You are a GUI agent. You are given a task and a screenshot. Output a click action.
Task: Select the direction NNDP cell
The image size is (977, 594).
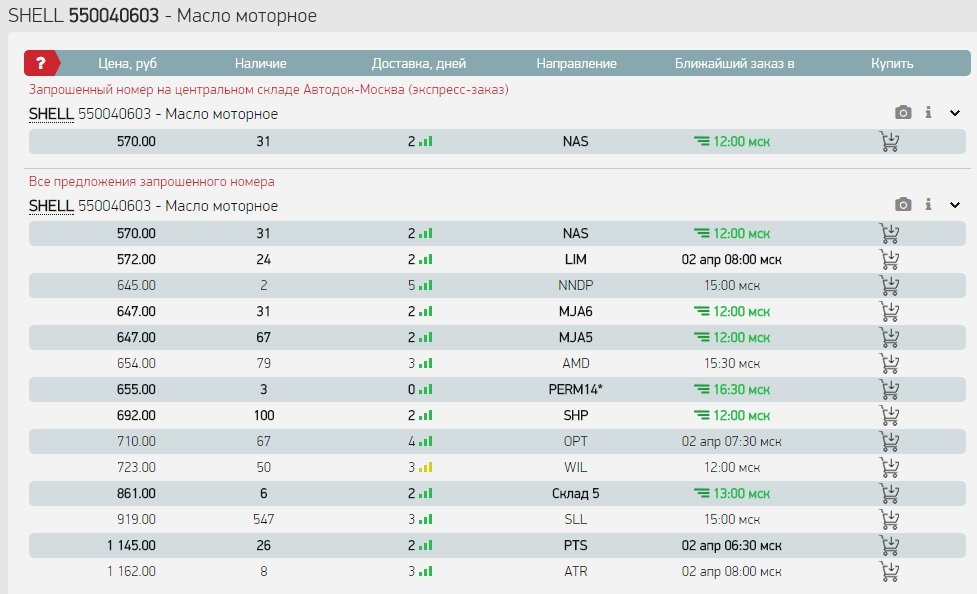pos(576,285)
